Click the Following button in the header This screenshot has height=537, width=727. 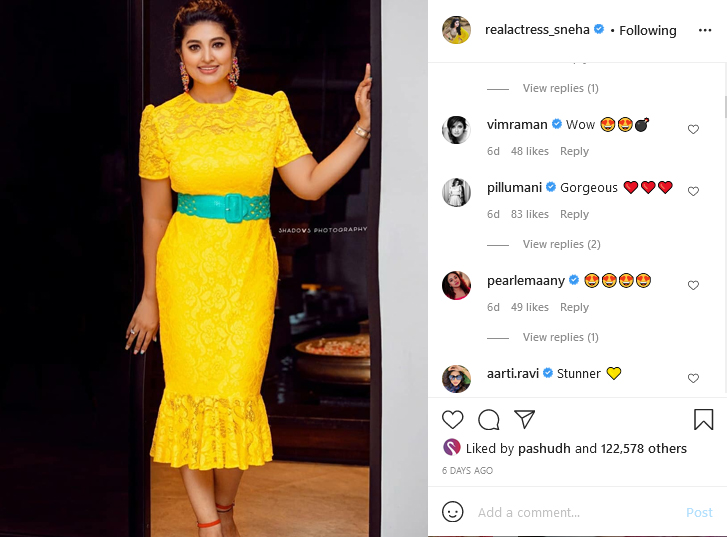pos(648,31)
